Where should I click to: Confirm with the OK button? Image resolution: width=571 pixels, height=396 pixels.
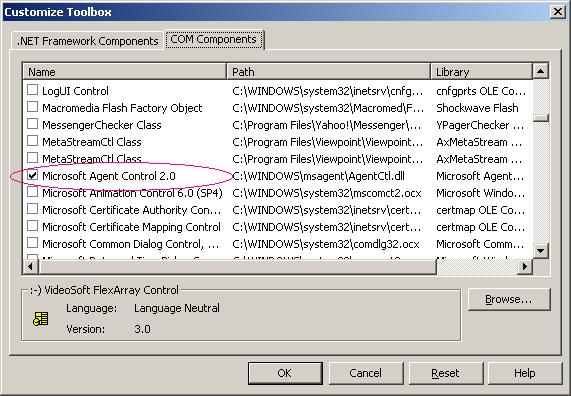click(285, 373)
